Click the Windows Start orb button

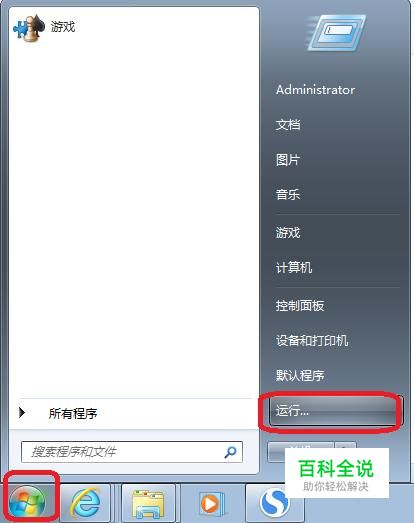(27, 501)
